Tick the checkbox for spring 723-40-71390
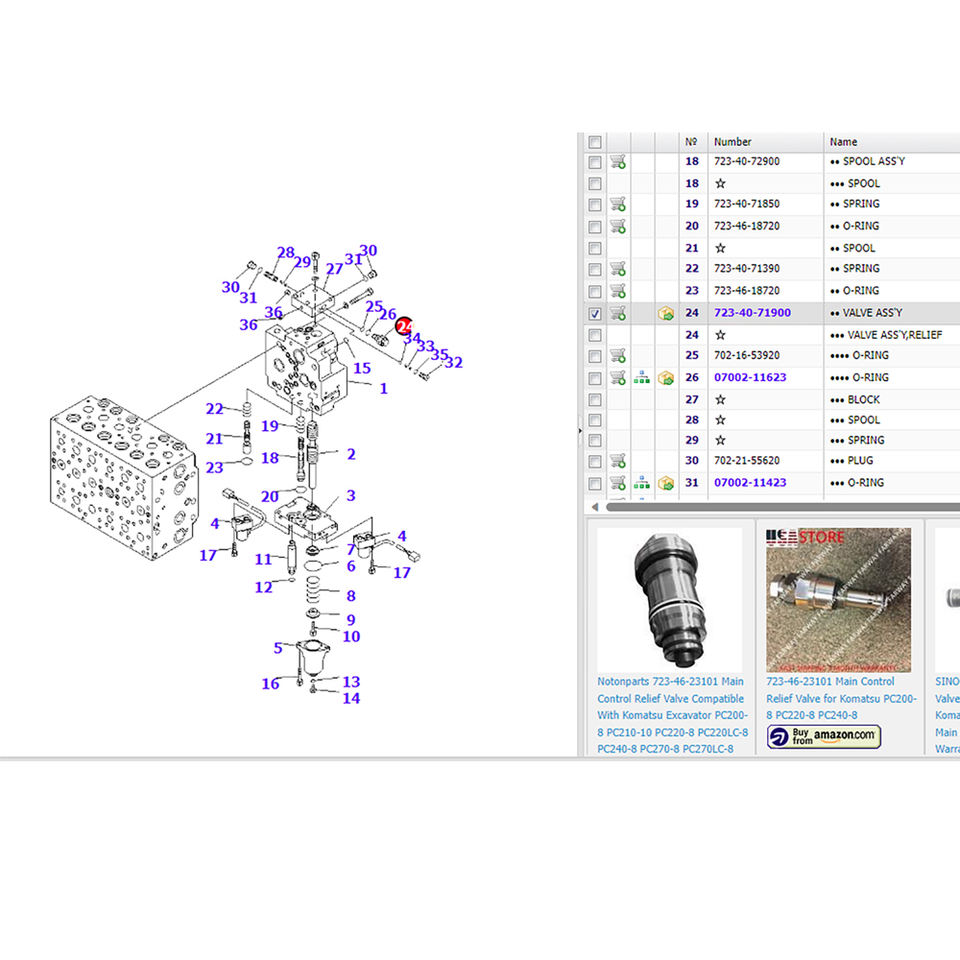 click(x=594, y=269)
